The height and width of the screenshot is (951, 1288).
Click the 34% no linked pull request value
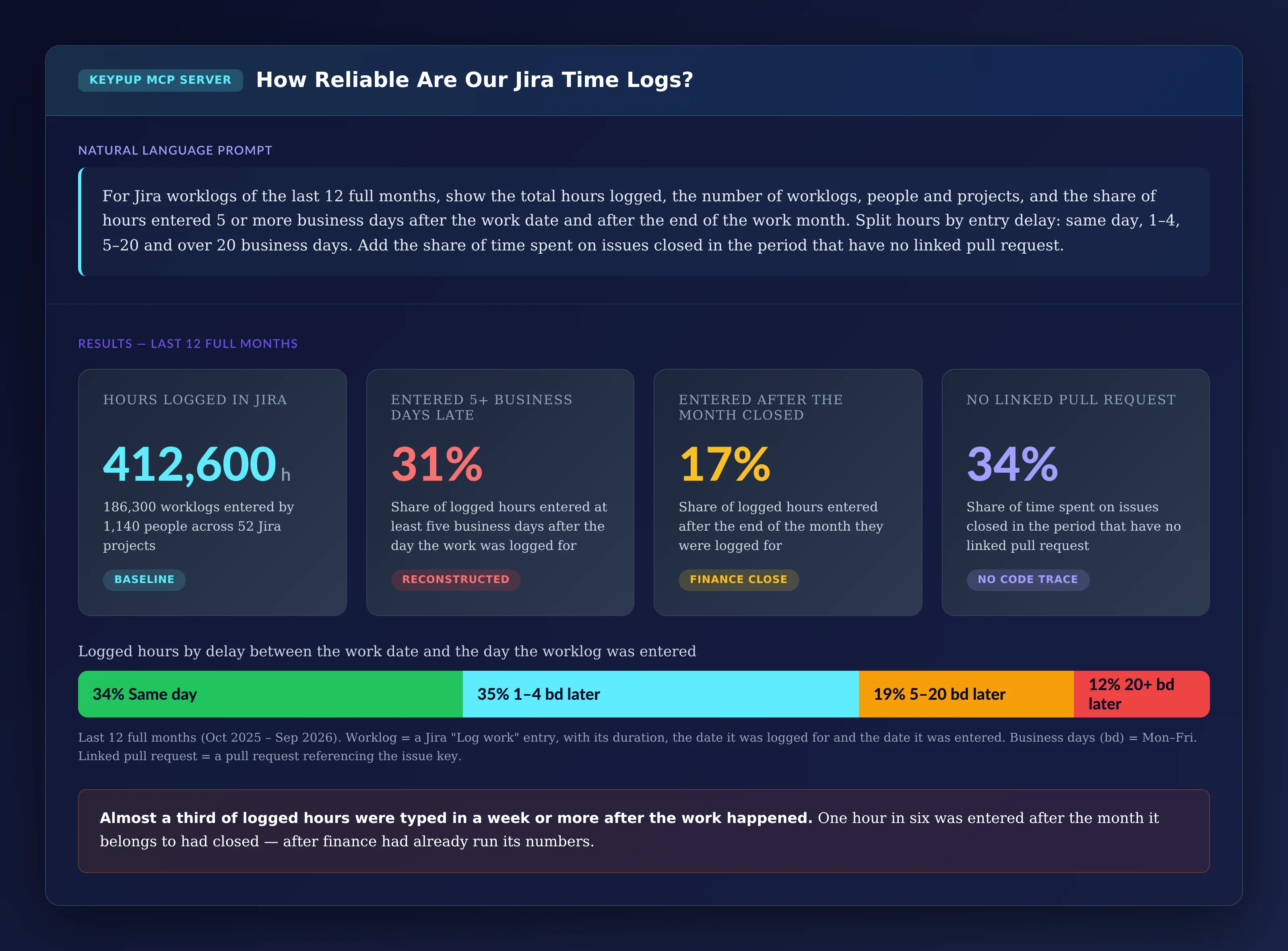pyautogui.click(x=1012, y=464)
